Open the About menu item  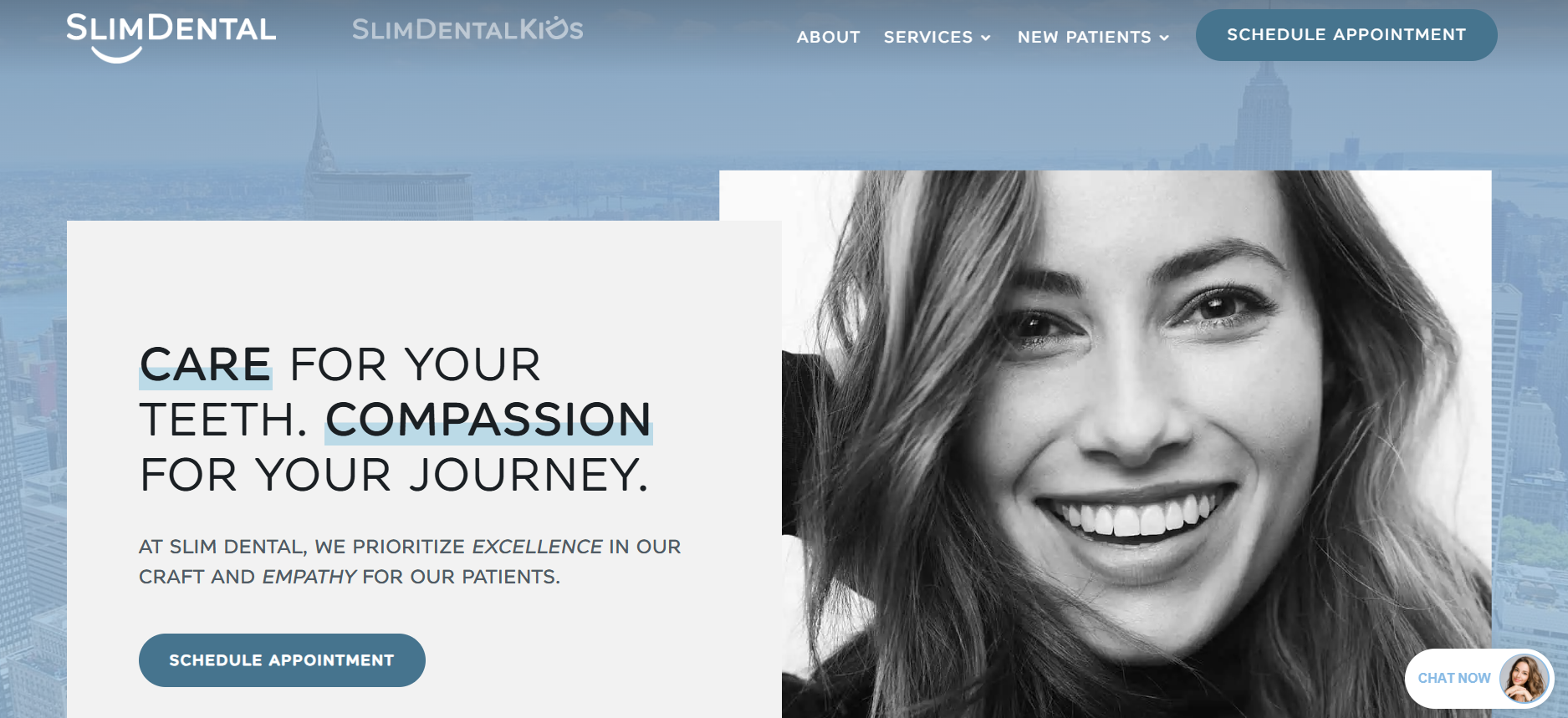pyautogui.click(x=828, y=37)
